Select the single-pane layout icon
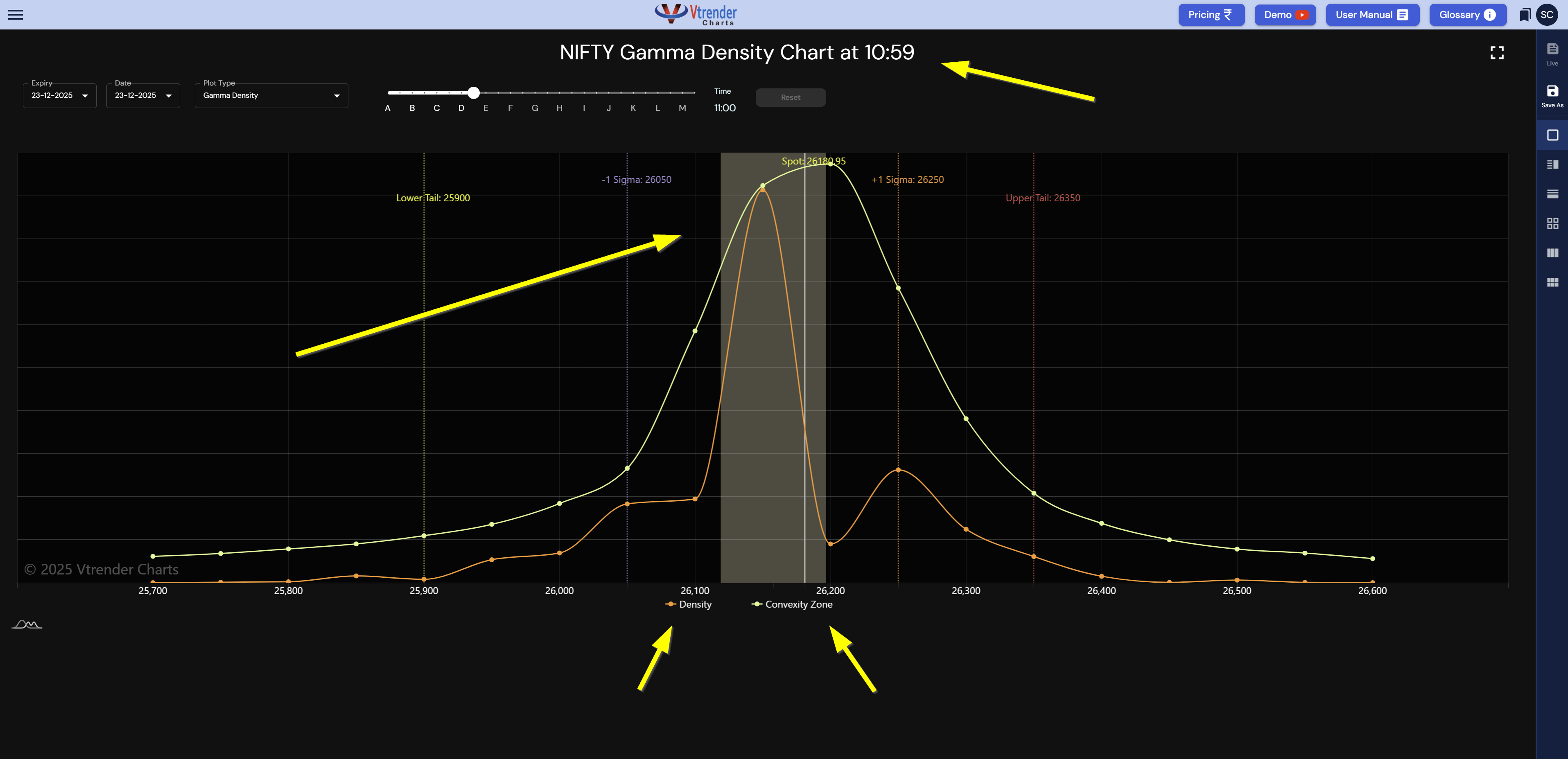 tap(1552, 135)
